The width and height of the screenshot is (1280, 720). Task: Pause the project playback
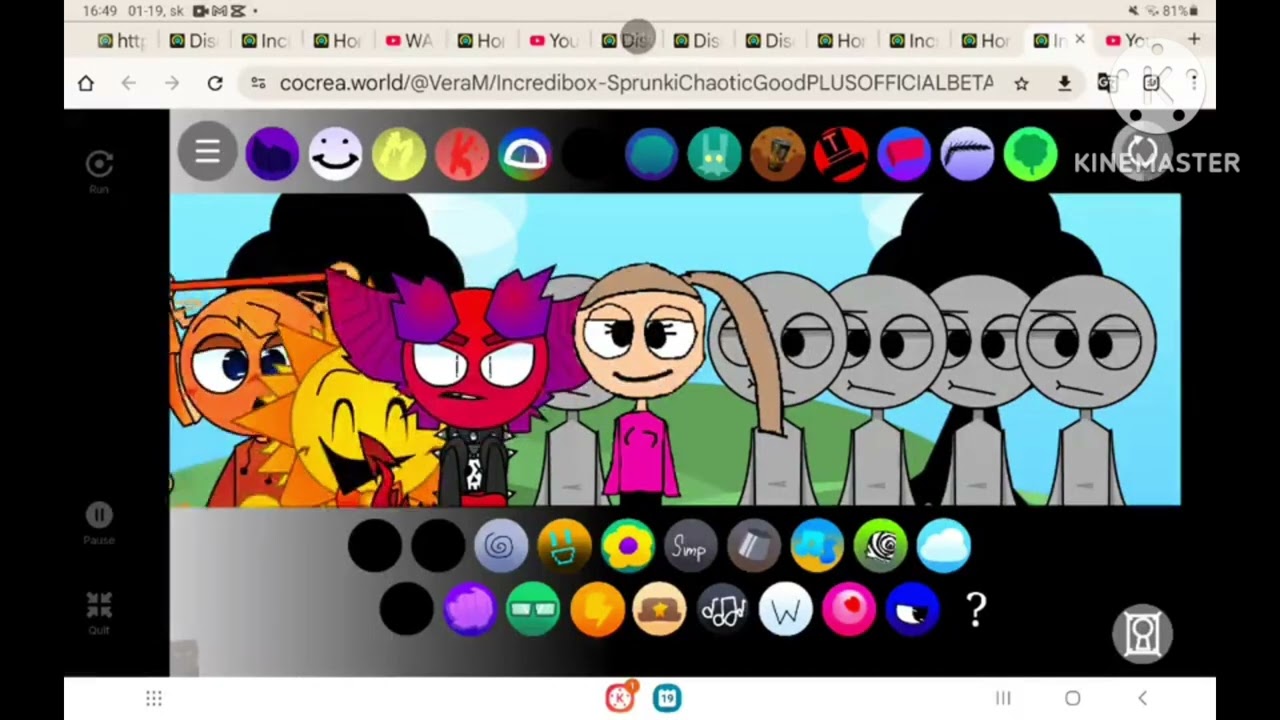[99, 522]
